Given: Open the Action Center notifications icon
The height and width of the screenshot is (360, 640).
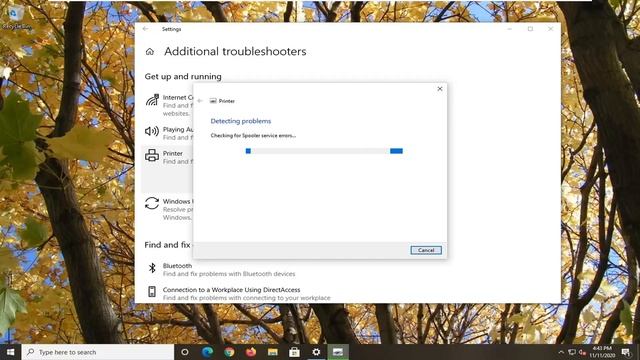Looking at the screenshot, I should pos(626,352).
